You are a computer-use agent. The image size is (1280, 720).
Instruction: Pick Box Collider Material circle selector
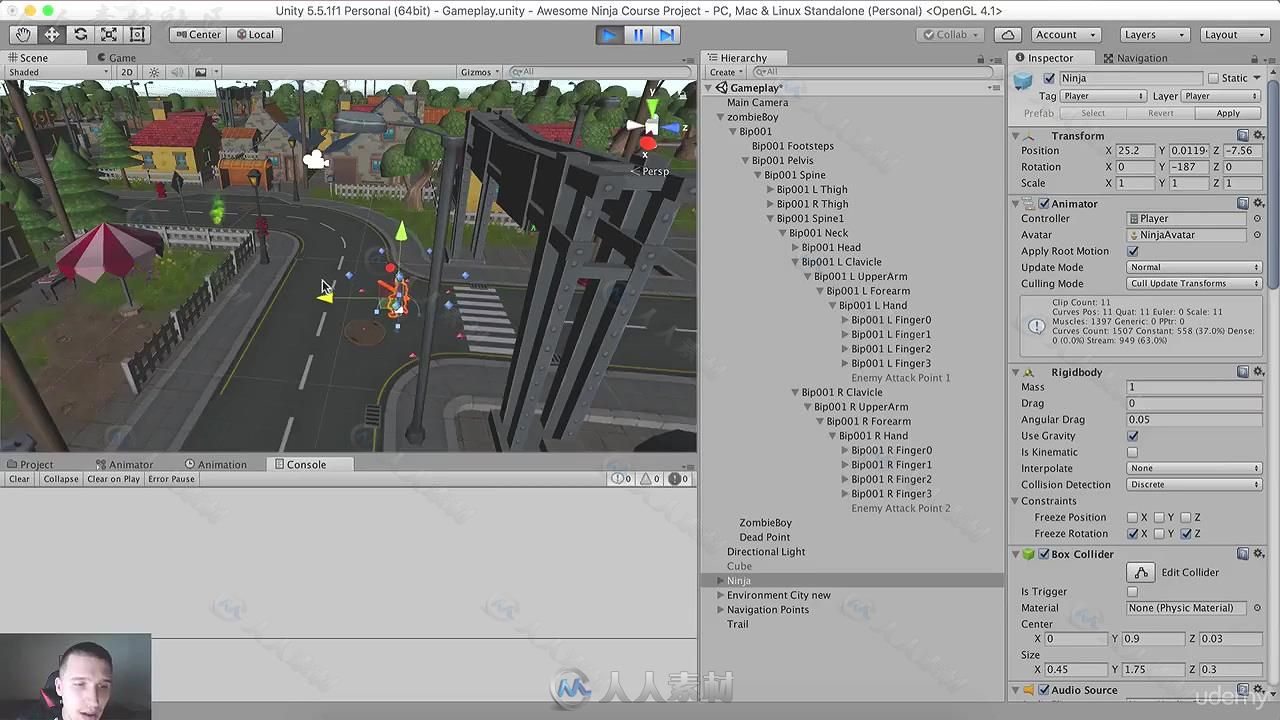1257,608
